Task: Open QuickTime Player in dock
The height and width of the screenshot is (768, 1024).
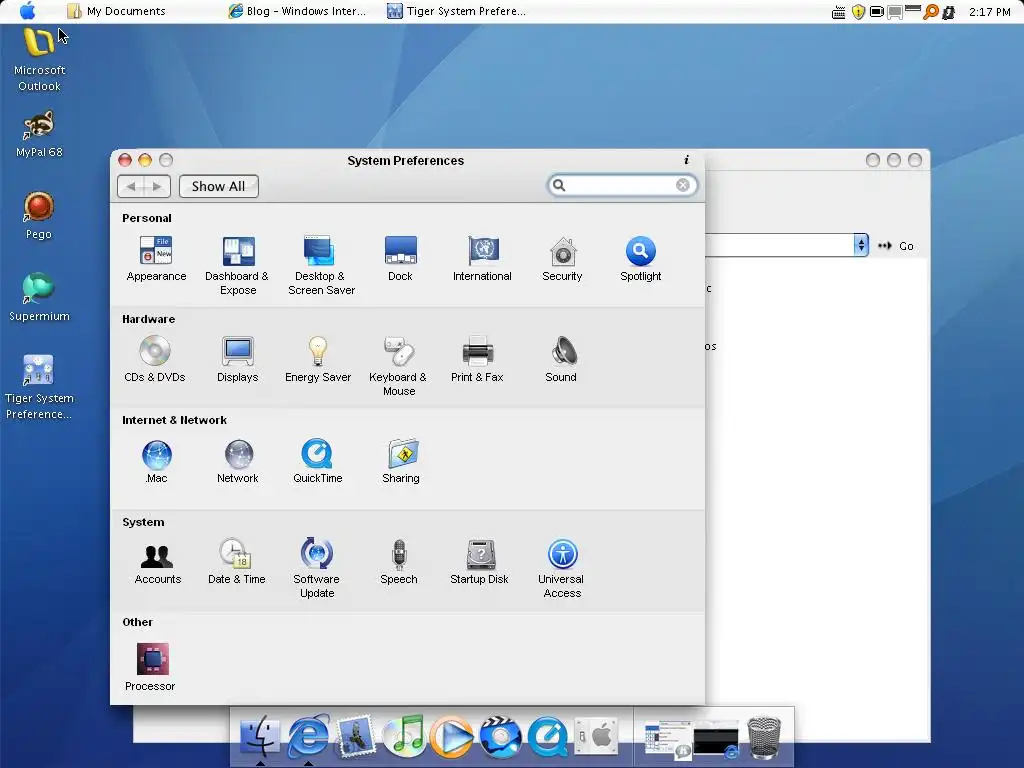Action: [548, 737]
